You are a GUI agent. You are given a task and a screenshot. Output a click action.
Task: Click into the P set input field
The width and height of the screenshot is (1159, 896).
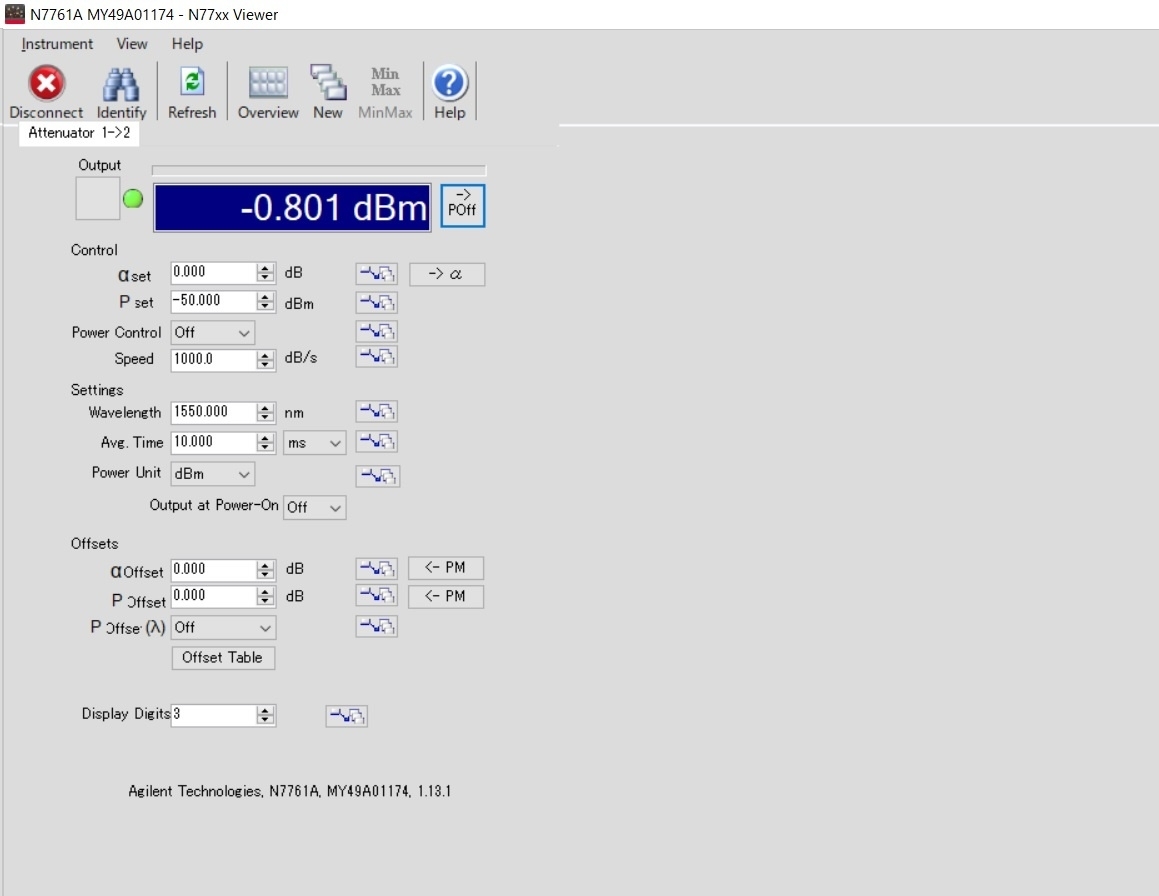click(x=212, y=301)
